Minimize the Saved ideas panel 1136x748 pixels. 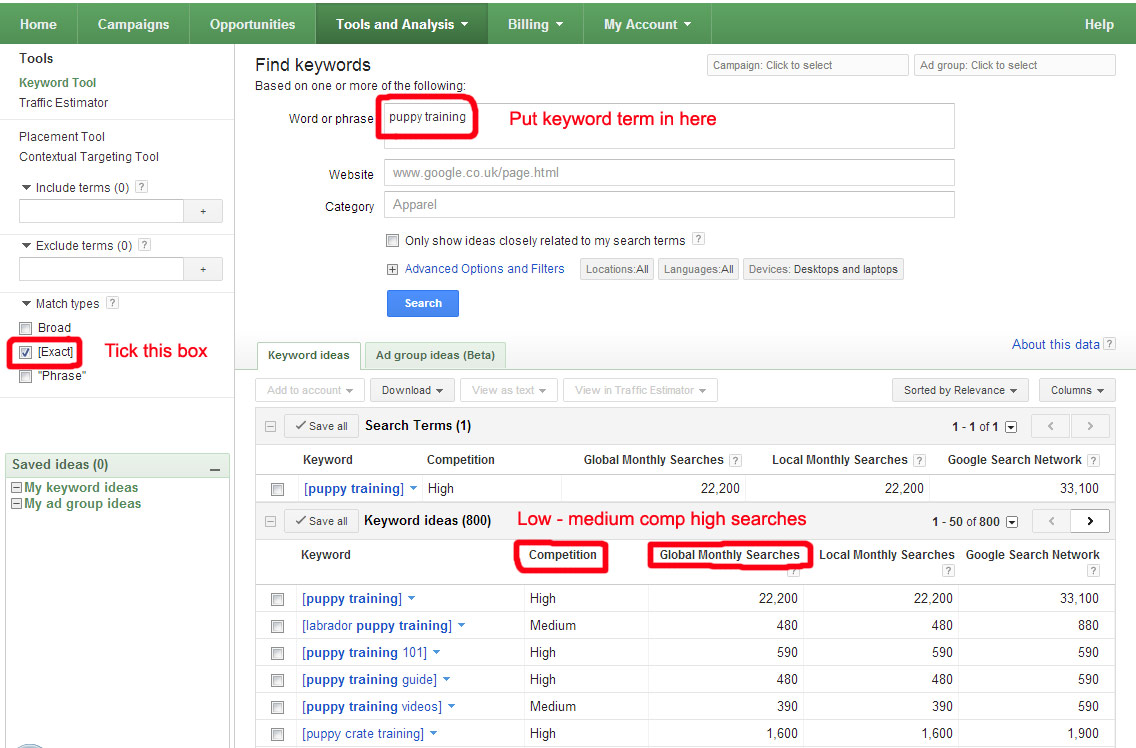[x=214, y=469]
